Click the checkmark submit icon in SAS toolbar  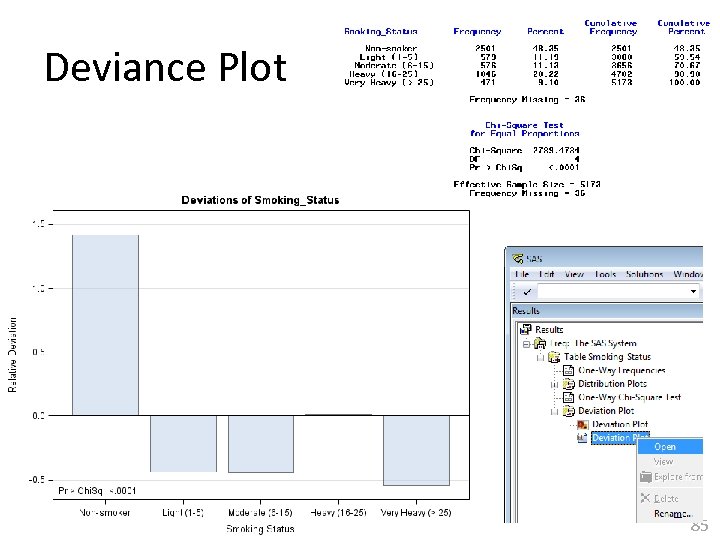pyautogui.click(x=527, y=291)
